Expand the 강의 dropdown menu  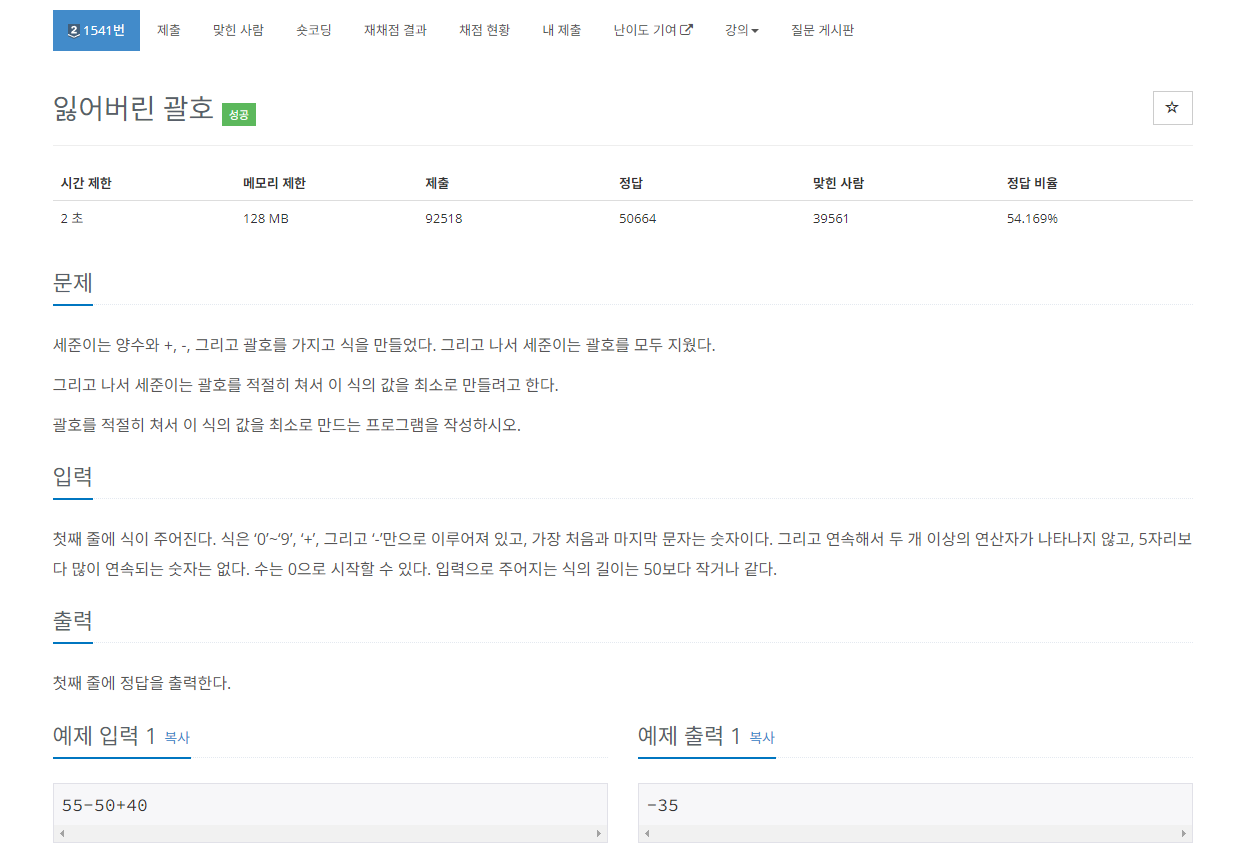pyautogui.click(x=742, y=30)
